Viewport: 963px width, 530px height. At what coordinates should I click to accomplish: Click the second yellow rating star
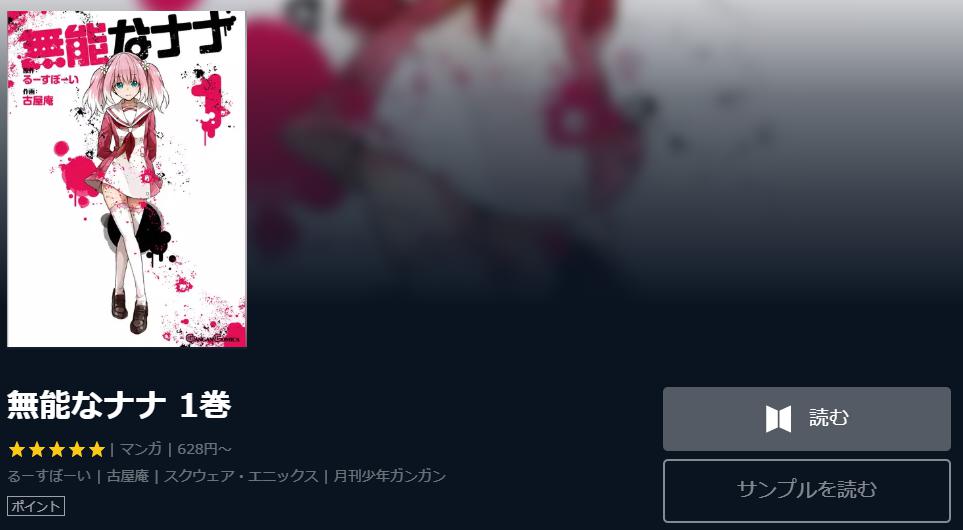[37, 450]
